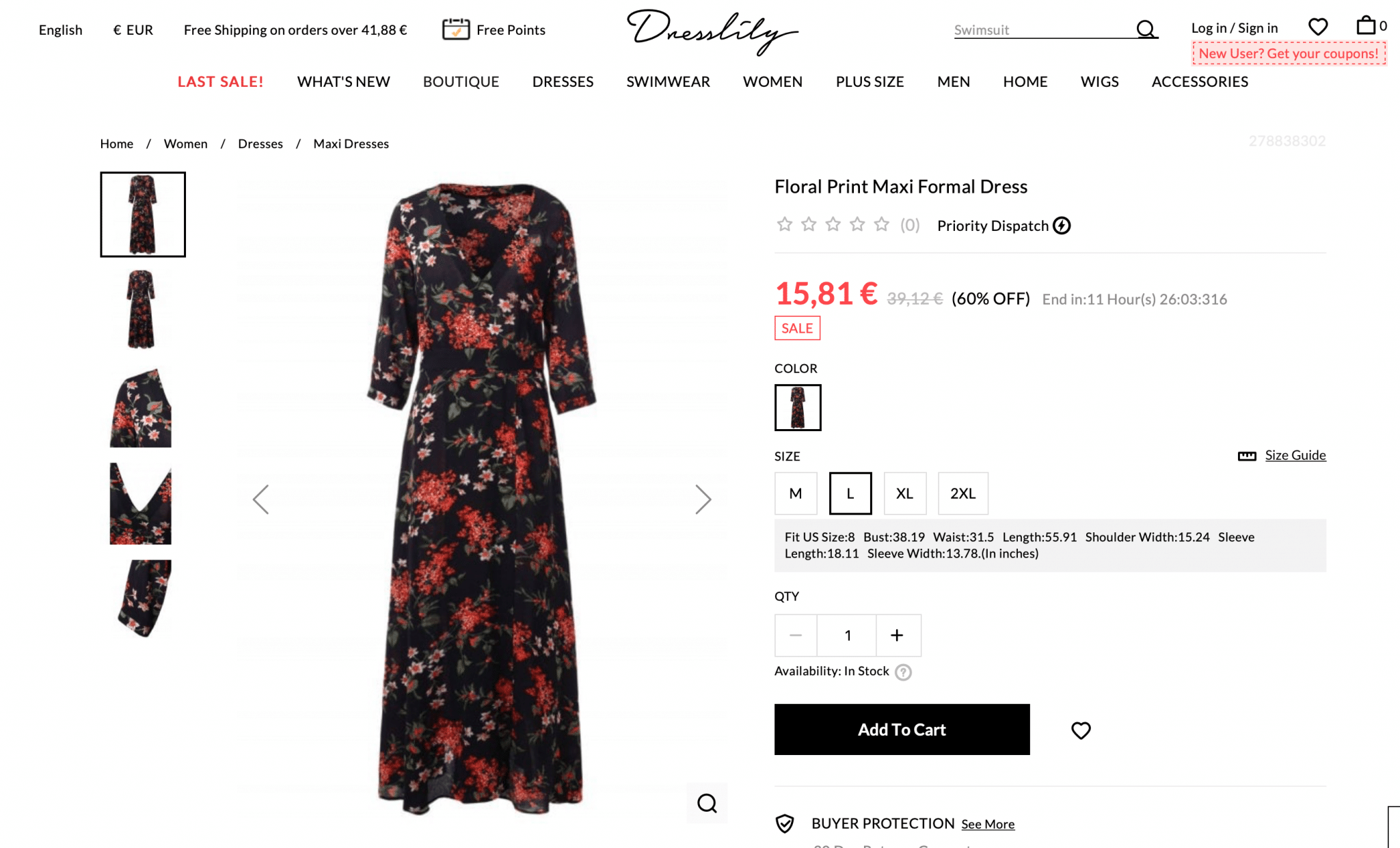Viewport: 1400px width, 848px height.
Task: Select size M
Action: [x=796, y=493]
